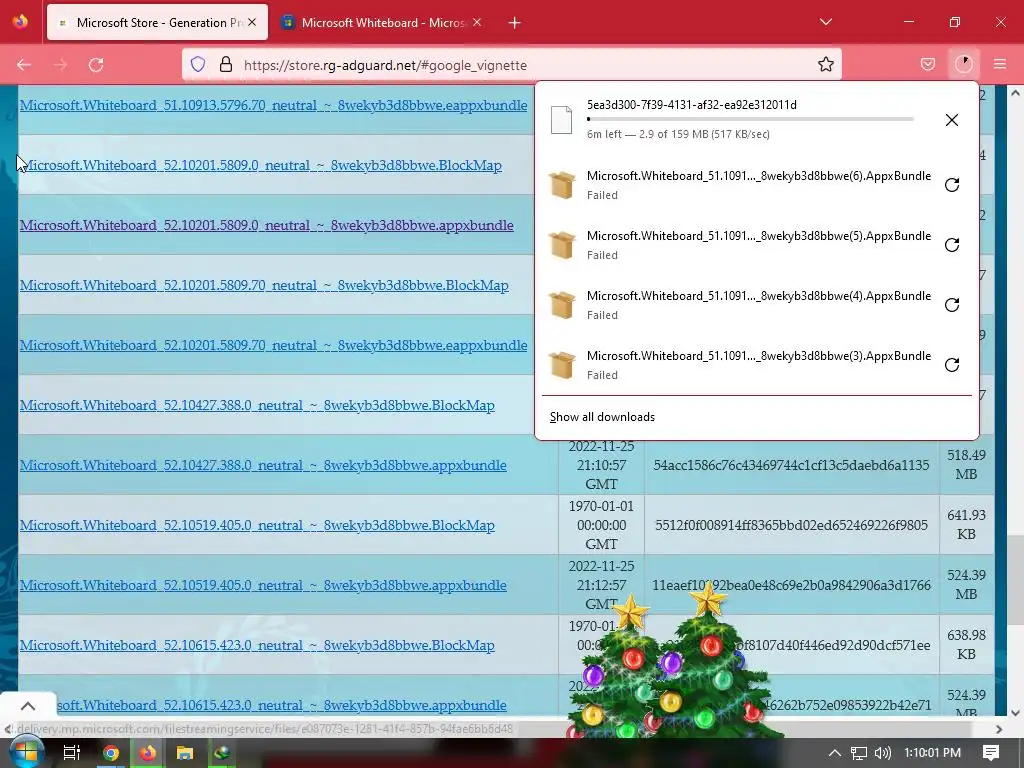Go back to the previous page

[24, 65]
